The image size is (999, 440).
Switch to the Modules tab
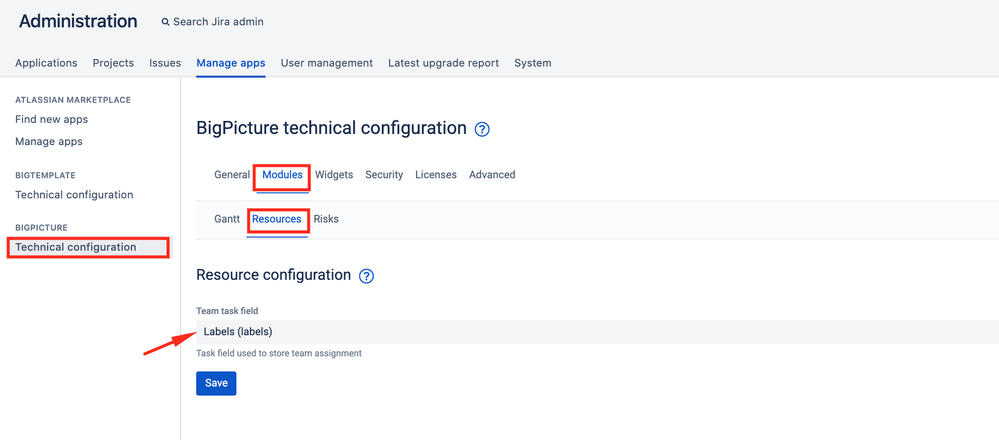(x=282, y=174)
